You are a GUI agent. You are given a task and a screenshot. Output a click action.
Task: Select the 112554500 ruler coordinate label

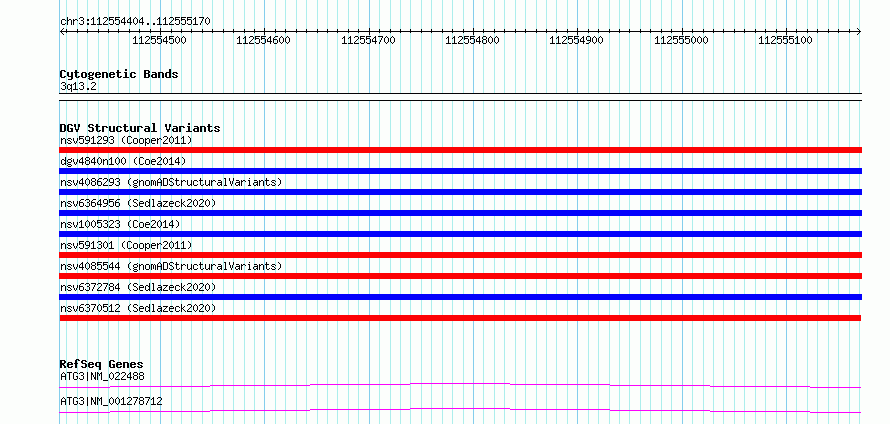coord(159,40)
